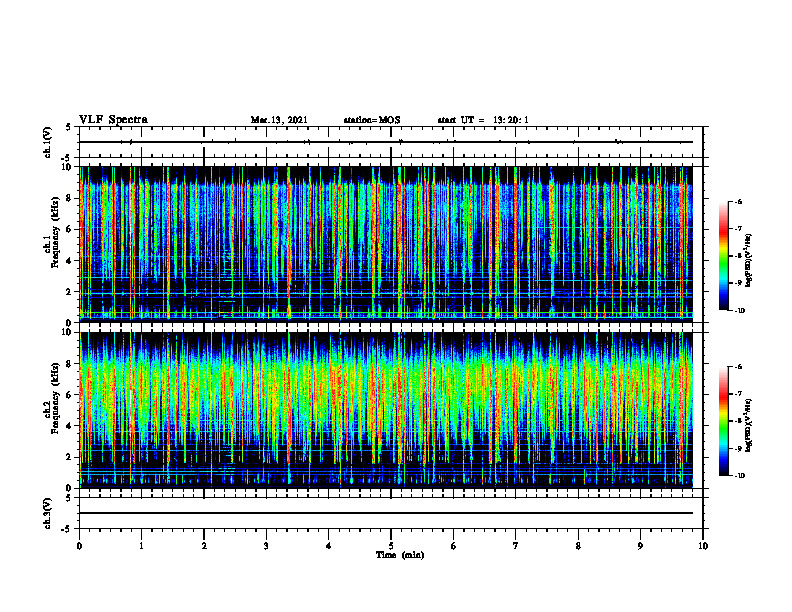
Task: Select the "ch.1(V)" axis label
Action: (48, 142)
